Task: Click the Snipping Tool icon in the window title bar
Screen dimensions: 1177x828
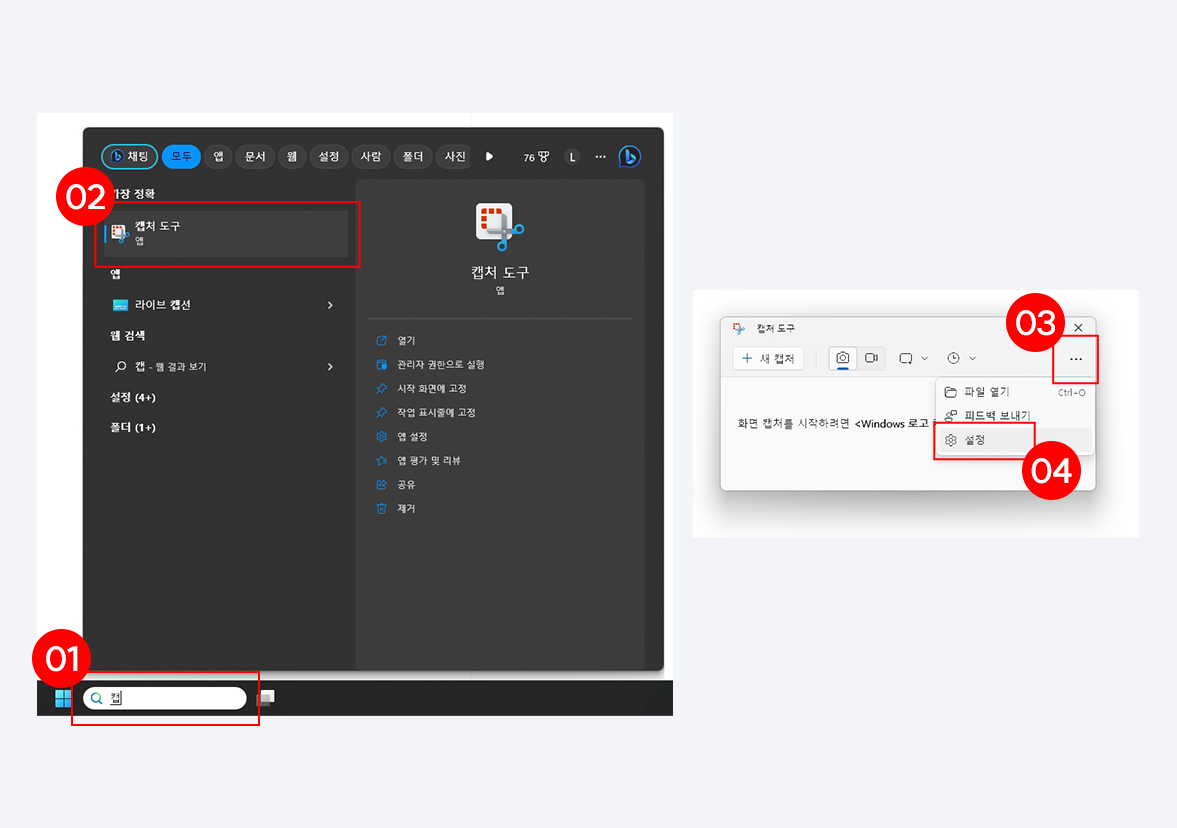Action: (x=738, y=326)
